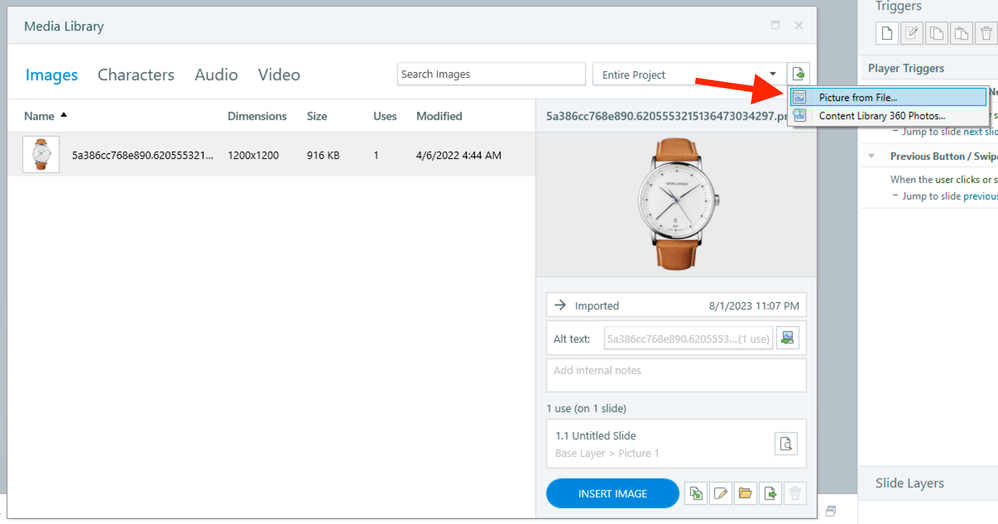Click the 1.1 Untitled Slide entry
This screenshot has width=998, height=524.
[x=676, y=444]
